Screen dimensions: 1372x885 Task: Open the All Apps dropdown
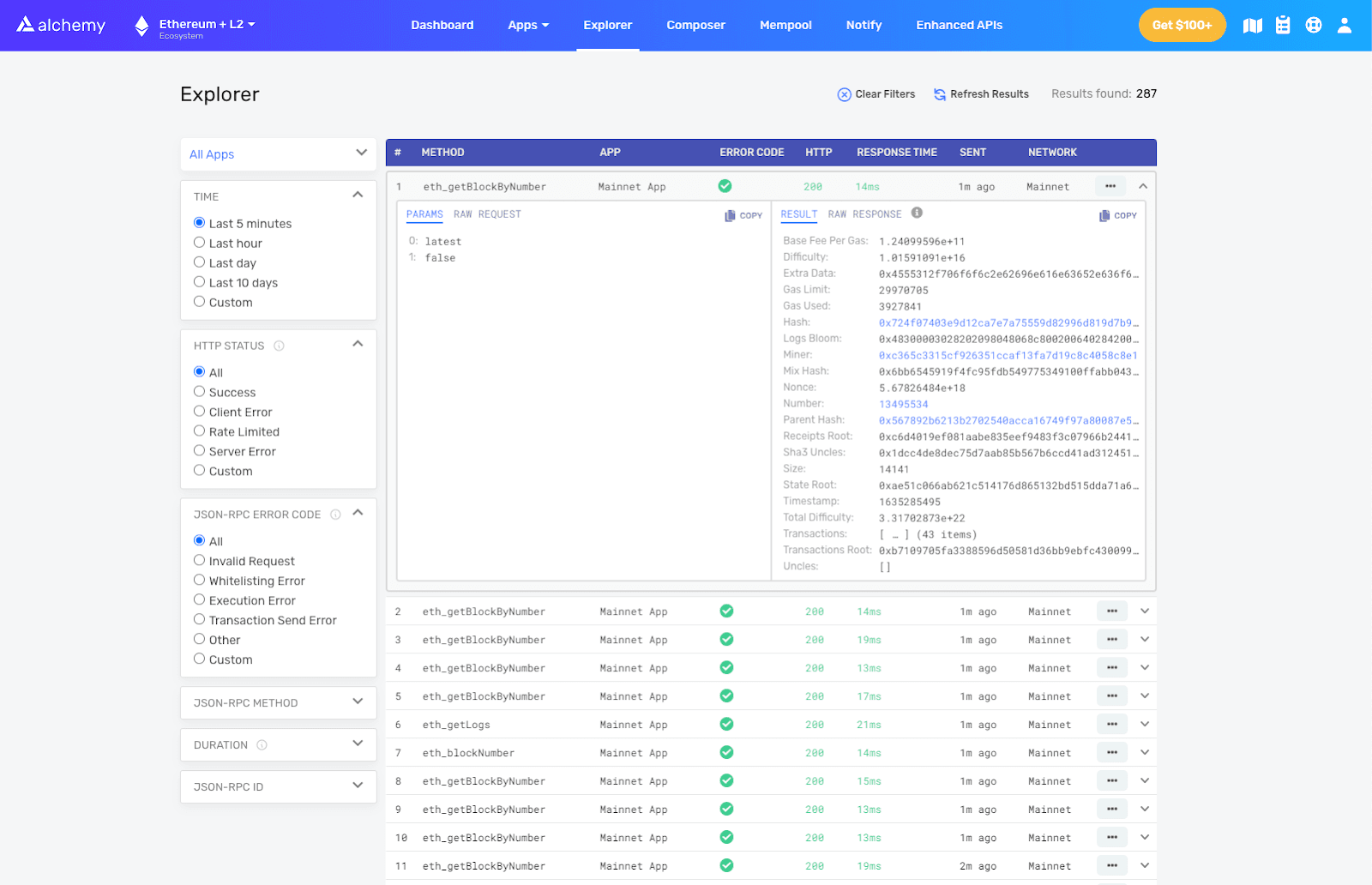coord(278,154)
